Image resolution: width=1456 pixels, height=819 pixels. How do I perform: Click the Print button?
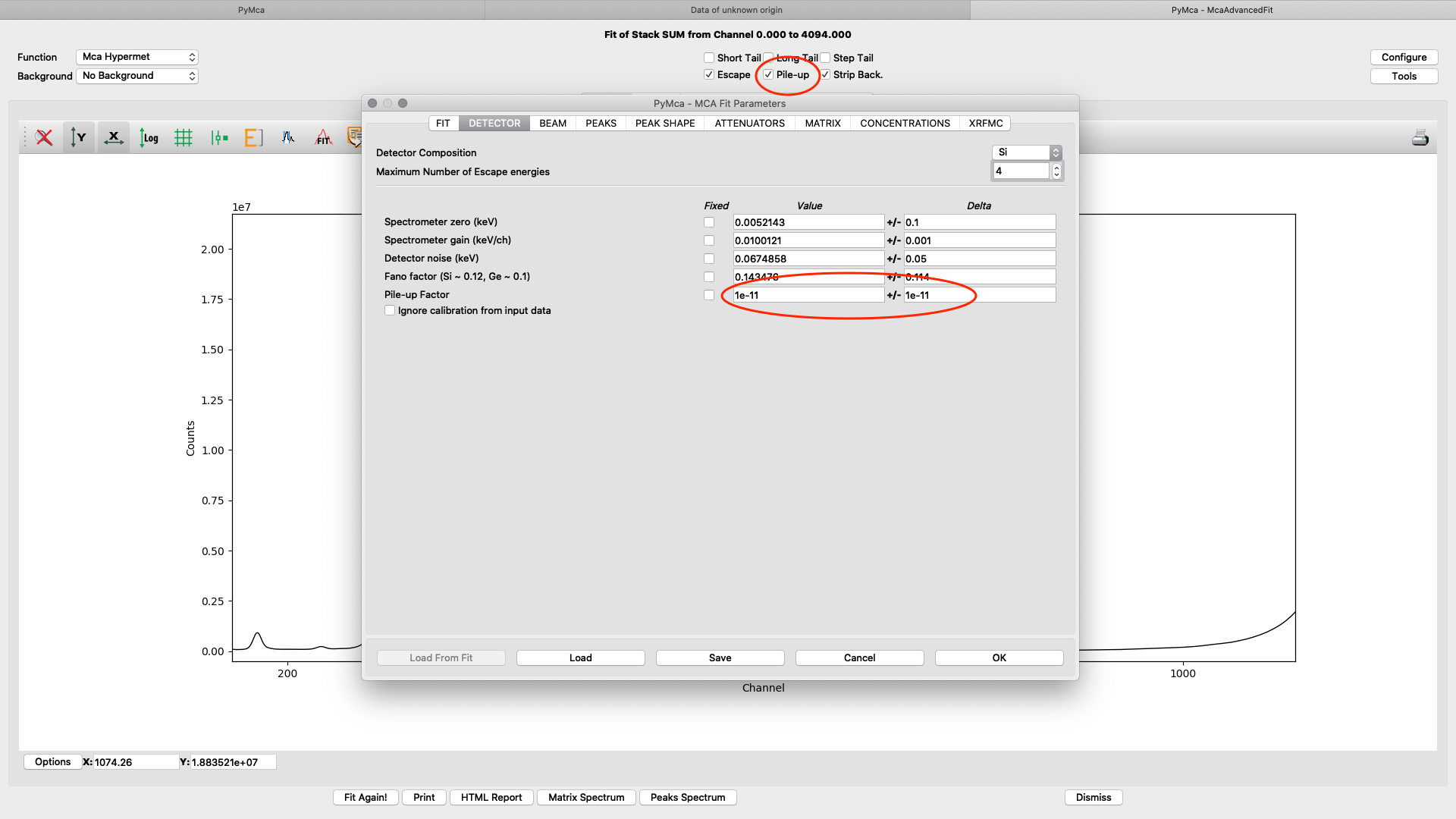(x=424, y=797)
